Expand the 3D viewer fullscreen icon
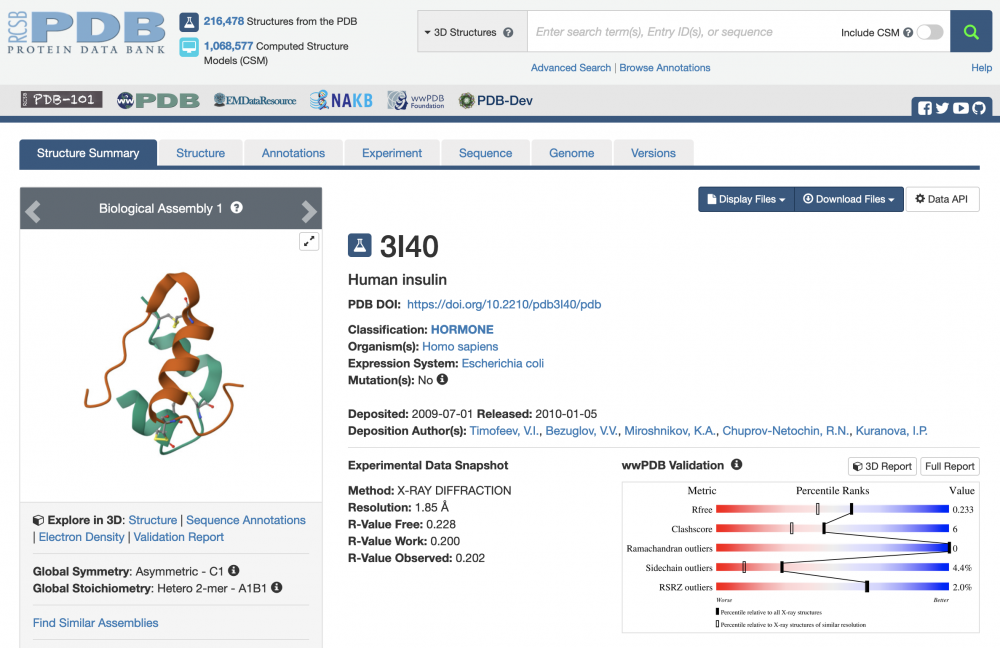 [309, 241]
